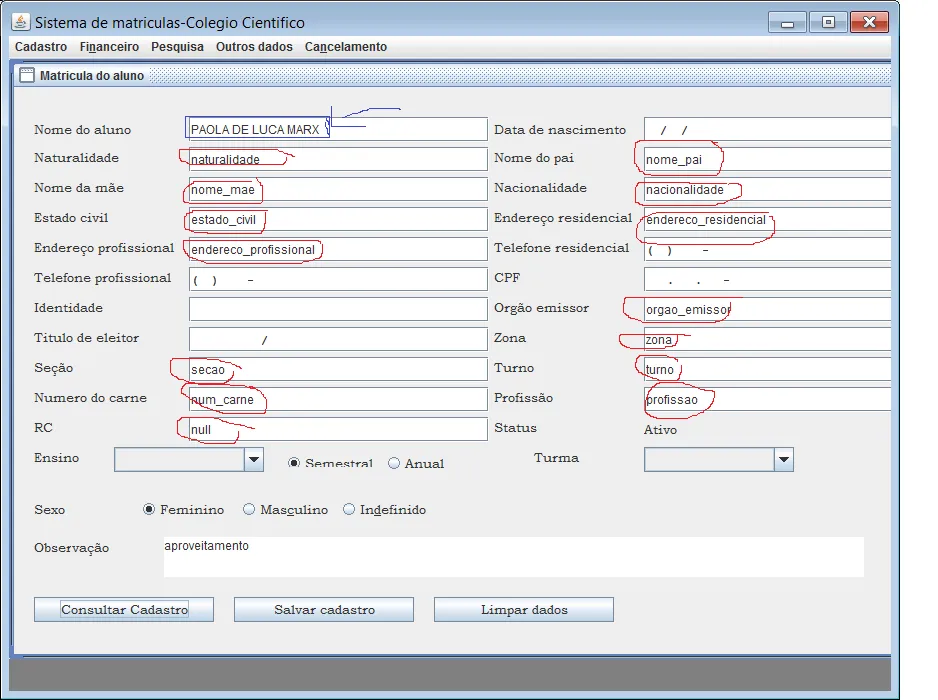Select the Anual radio option

click(x=394, y=463)
